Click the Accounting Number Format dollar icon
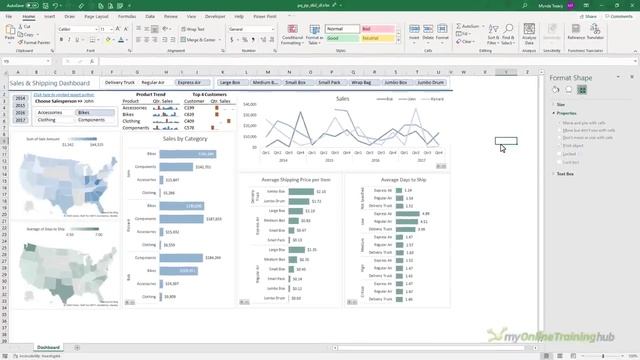640x360 pixels. (x=232, y=40)
